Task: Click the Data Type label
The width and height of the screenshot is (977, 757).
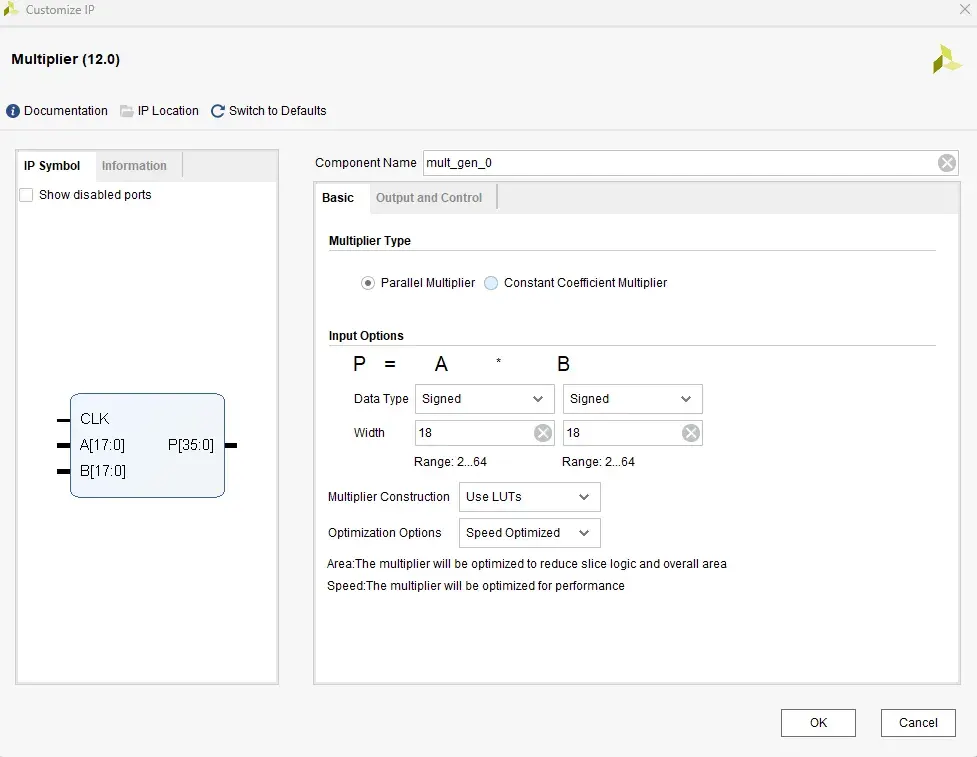Action: 381,399
